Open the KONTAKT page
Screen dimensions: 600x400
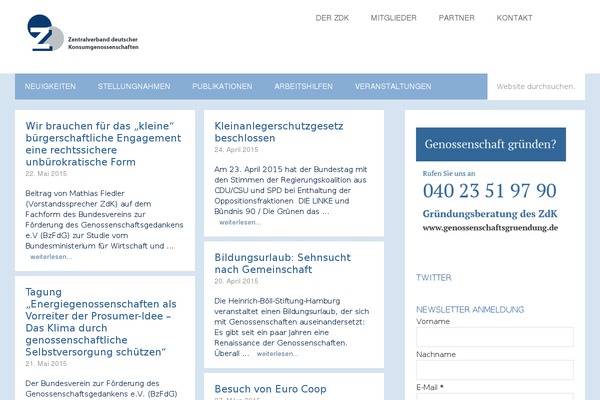pyautogui.click(x=514, y=18)
